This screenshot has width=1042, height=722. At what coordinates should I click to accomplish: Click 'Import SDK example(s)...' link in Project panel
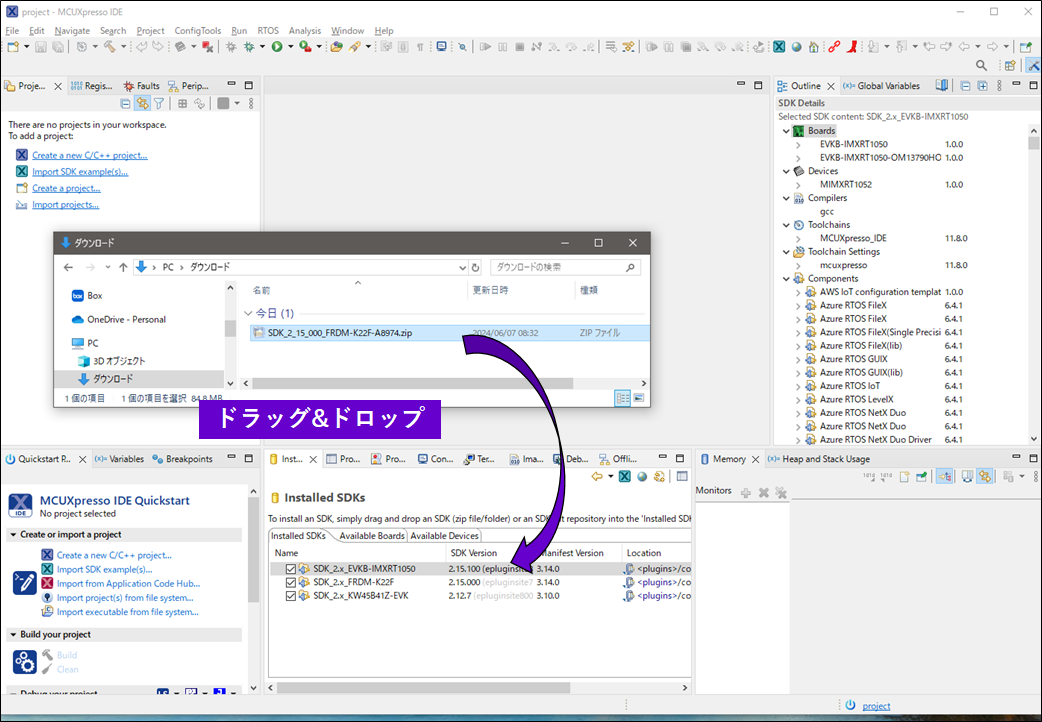click(x=80, y=171)
